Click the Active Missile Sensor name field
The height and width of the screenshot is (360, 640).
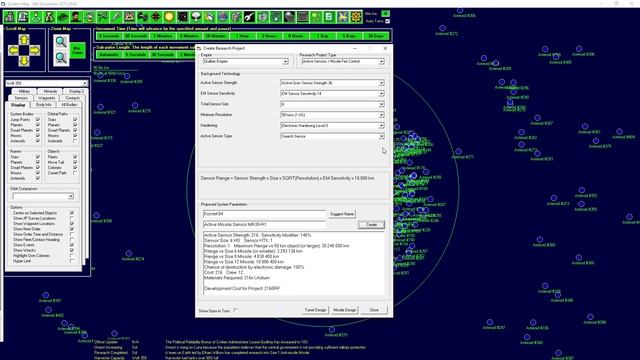[264, 224]
